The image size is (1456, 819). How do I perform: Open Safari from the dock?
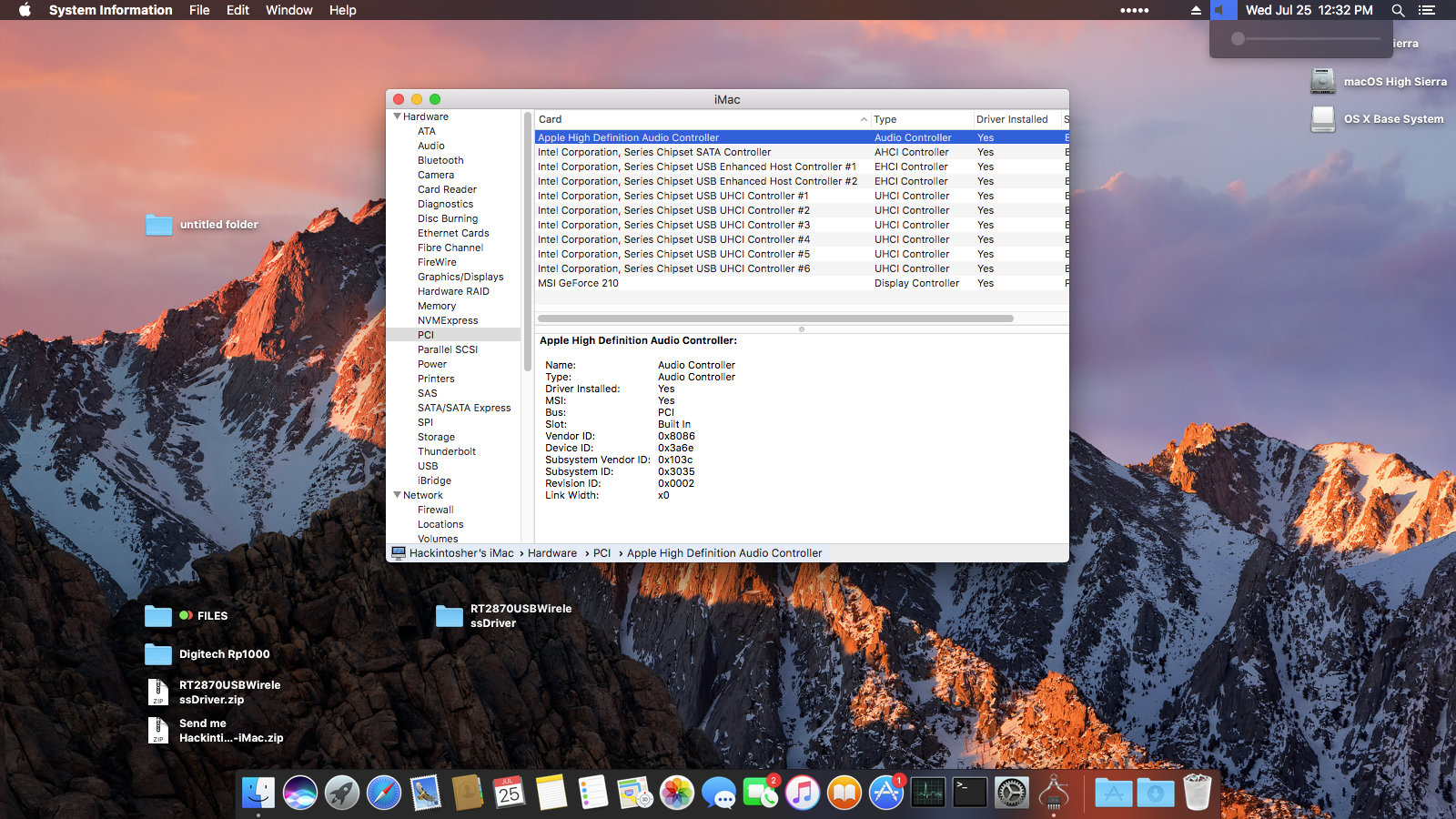(x=384, y=793)
